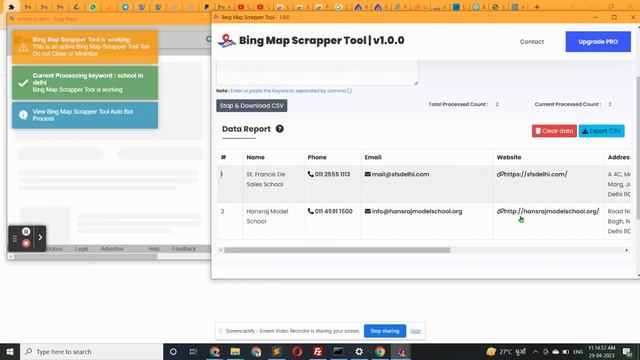Click the Data Report help question icon
The image size is (640, 360).
280,129
